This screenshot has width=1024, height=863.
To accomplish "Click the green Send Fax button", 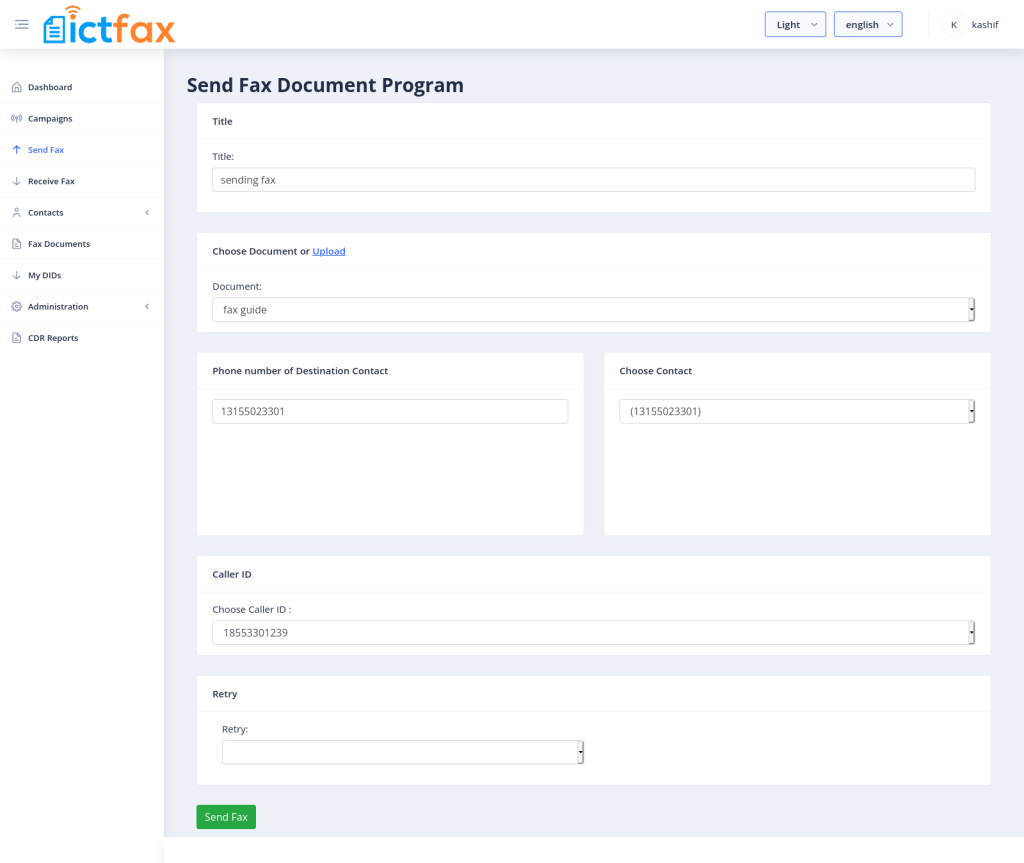I will click(226, 817).
